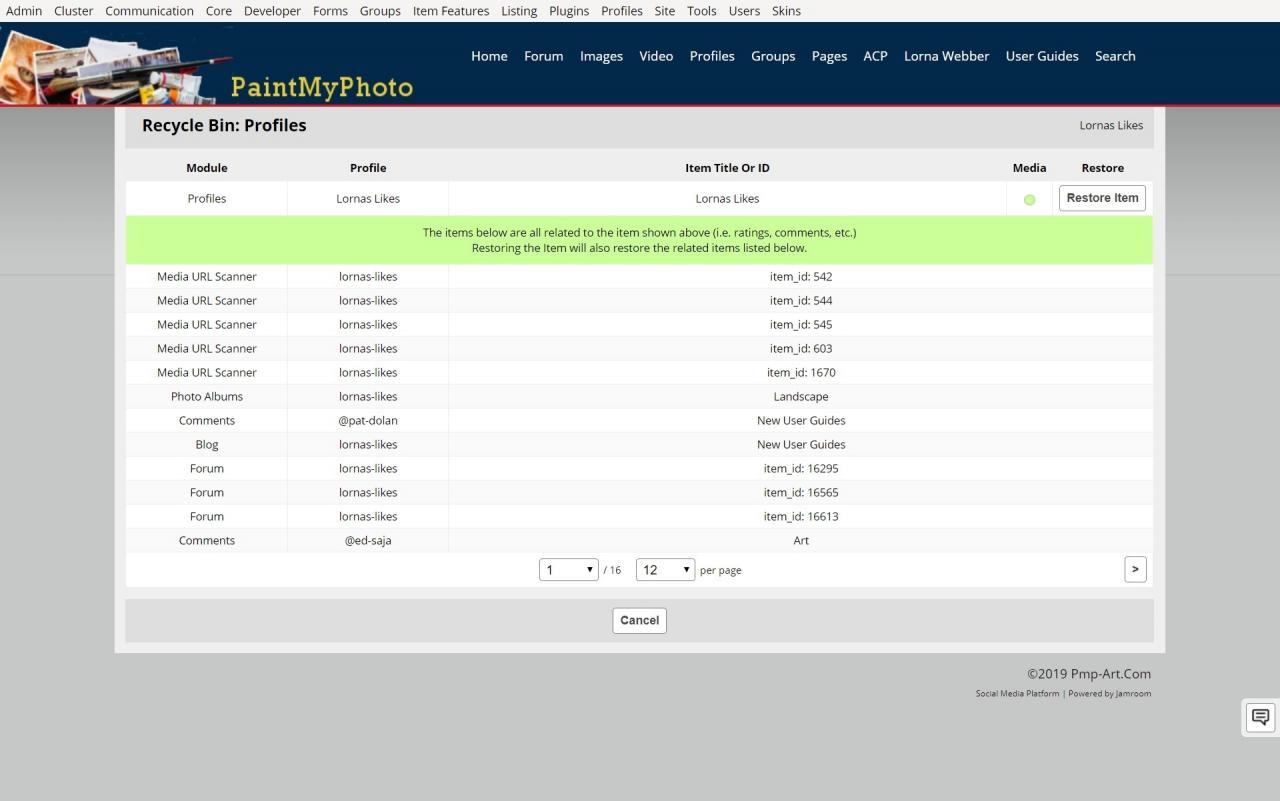This screenshot has height=801, width=1280.
Task: Click the Art comment title
Action: click(801, 541)
